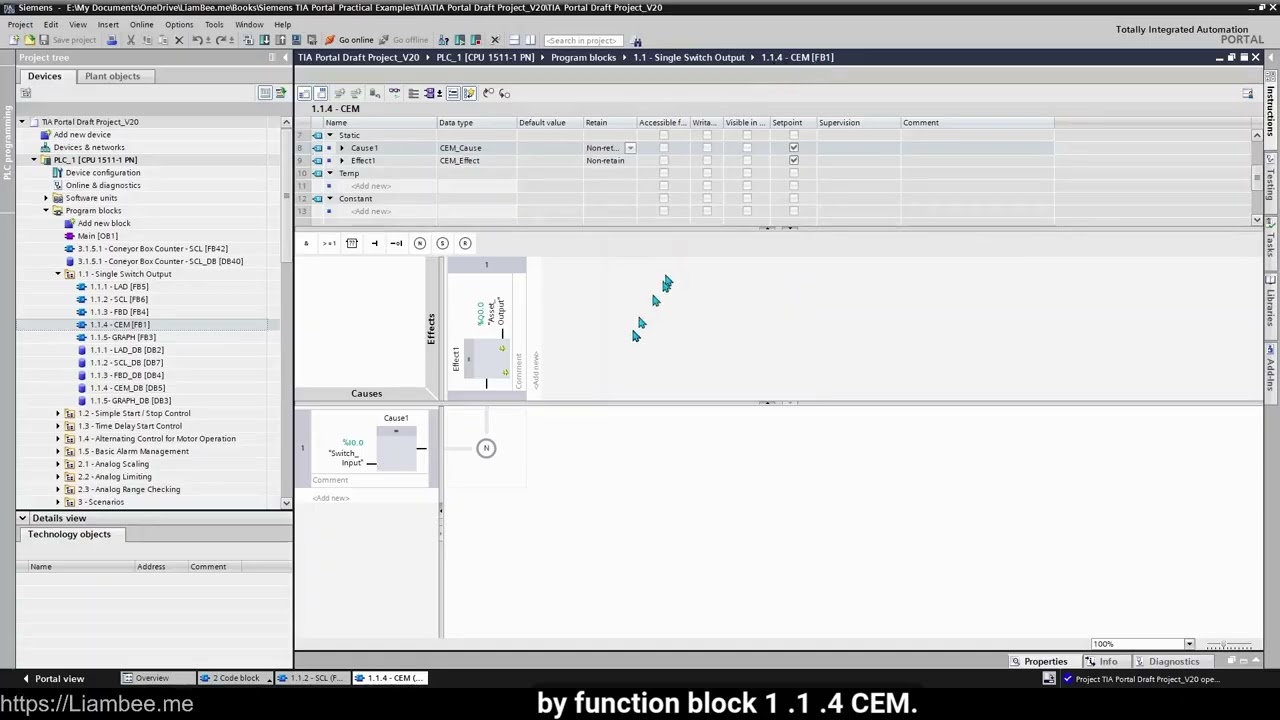The height and width of the screenshot is (720, 1280).
Task: Collapse the Constant section in the interface table
Action: (x=330, y=199)
